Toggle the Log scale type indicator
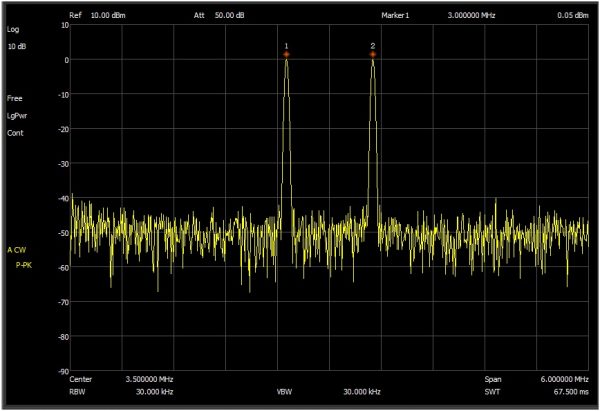 (x=13, y=31)
